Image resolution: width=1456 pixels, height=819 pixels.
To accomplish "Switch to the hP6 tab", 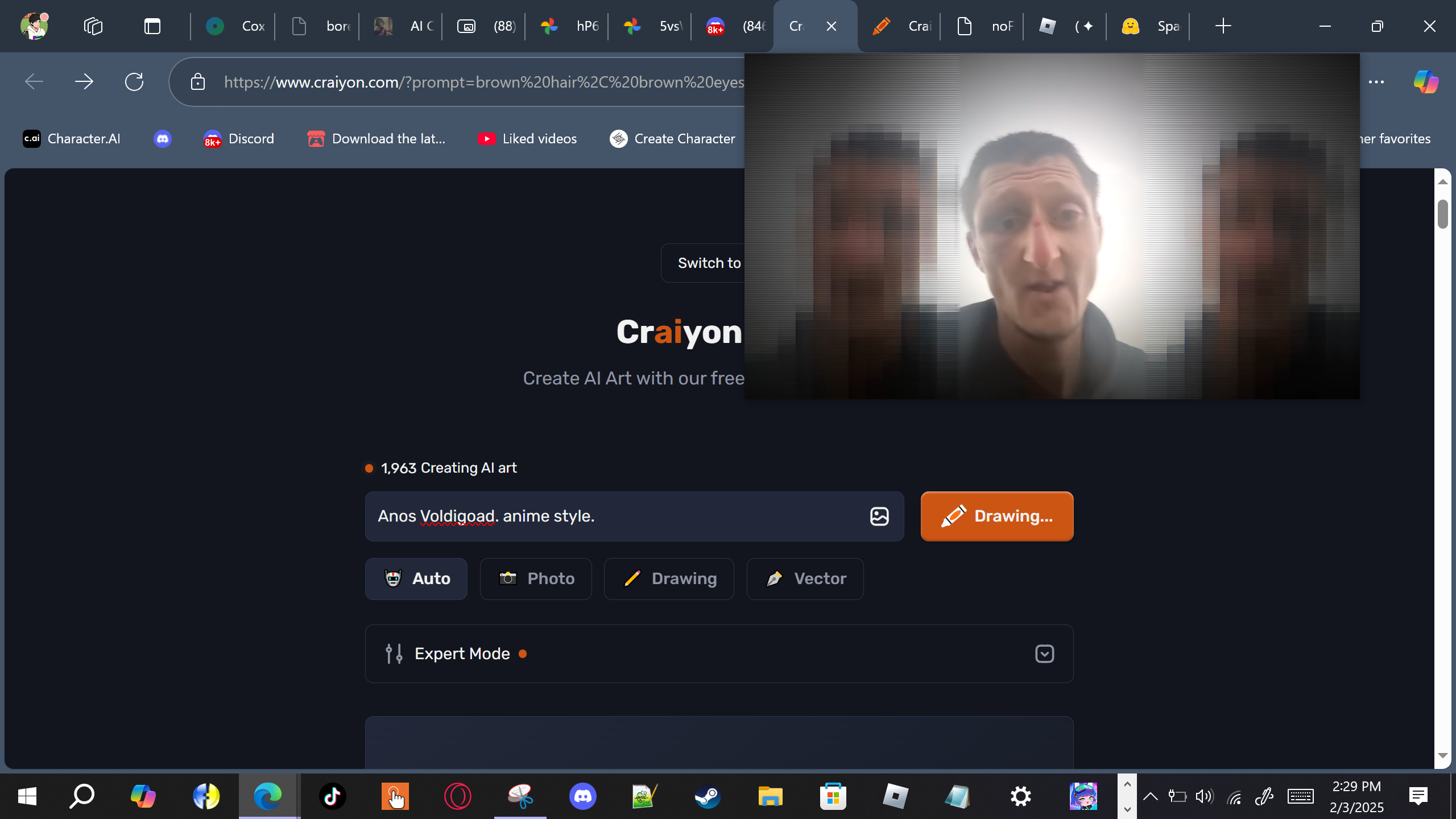I will pyautogui.click(x=569, y=26).
